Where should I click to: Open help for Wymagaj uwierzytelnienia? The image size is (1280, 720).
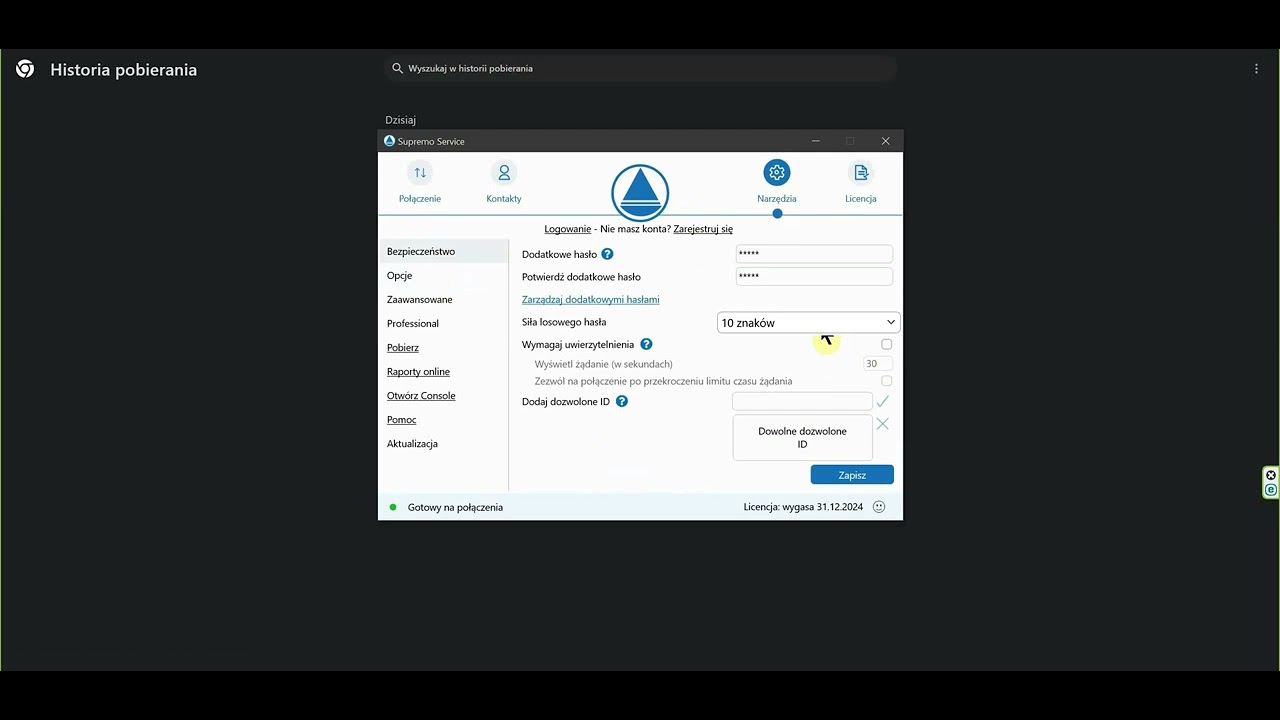point(646,344)
